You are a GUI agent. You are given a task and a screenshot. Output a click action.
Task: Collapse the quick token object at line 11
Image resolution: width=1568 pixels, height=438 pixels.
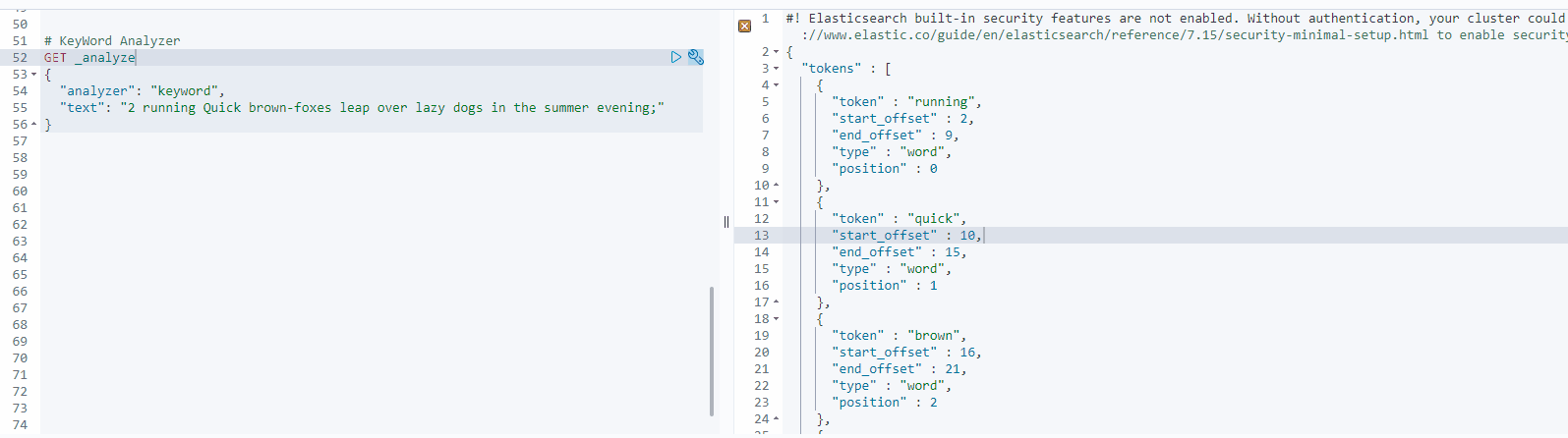[x=776, y=202]
